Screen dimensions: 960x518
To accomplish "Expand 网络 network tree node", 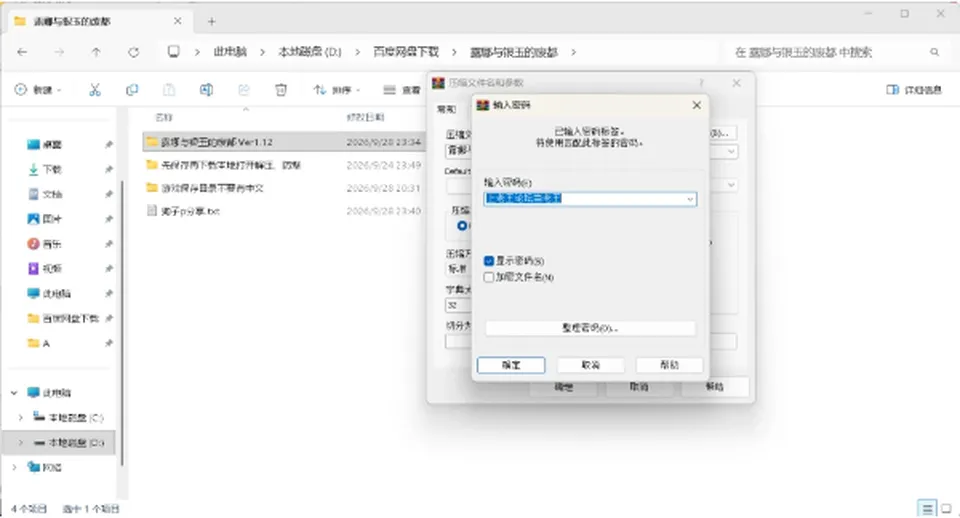I will [x=14, y=467].
